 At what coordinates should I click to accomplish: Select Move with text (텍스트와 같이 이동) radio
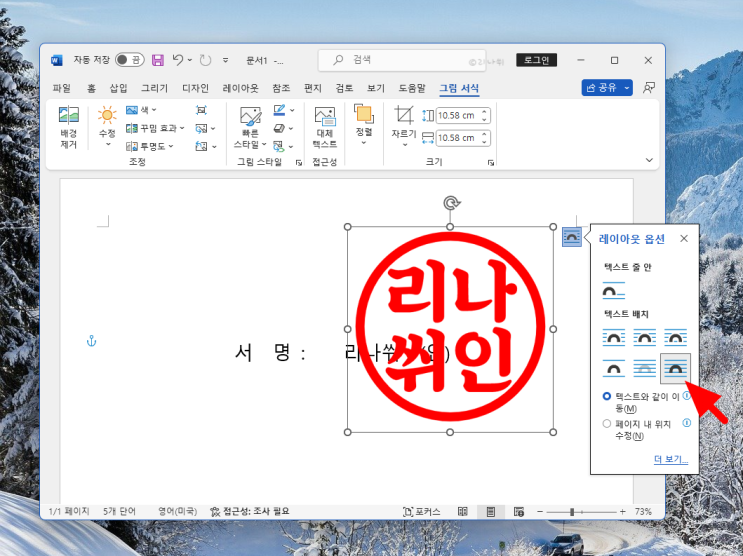click(x=607, y=396)
